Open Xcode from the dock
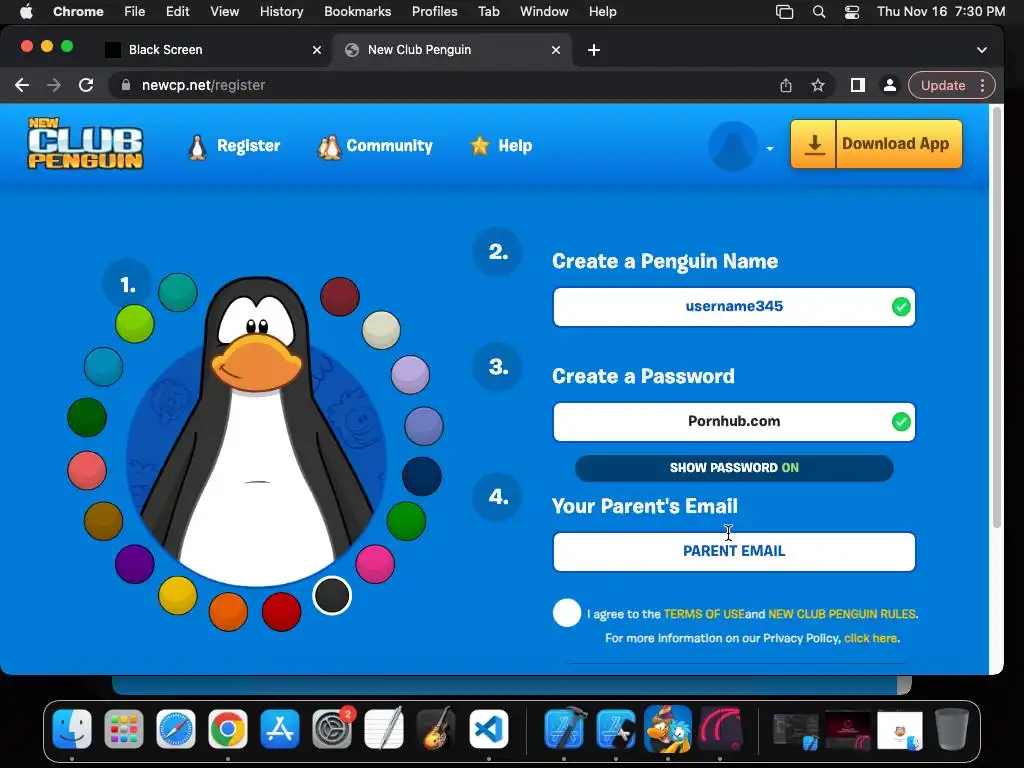The image size is (1024, 768). (564, 729)
